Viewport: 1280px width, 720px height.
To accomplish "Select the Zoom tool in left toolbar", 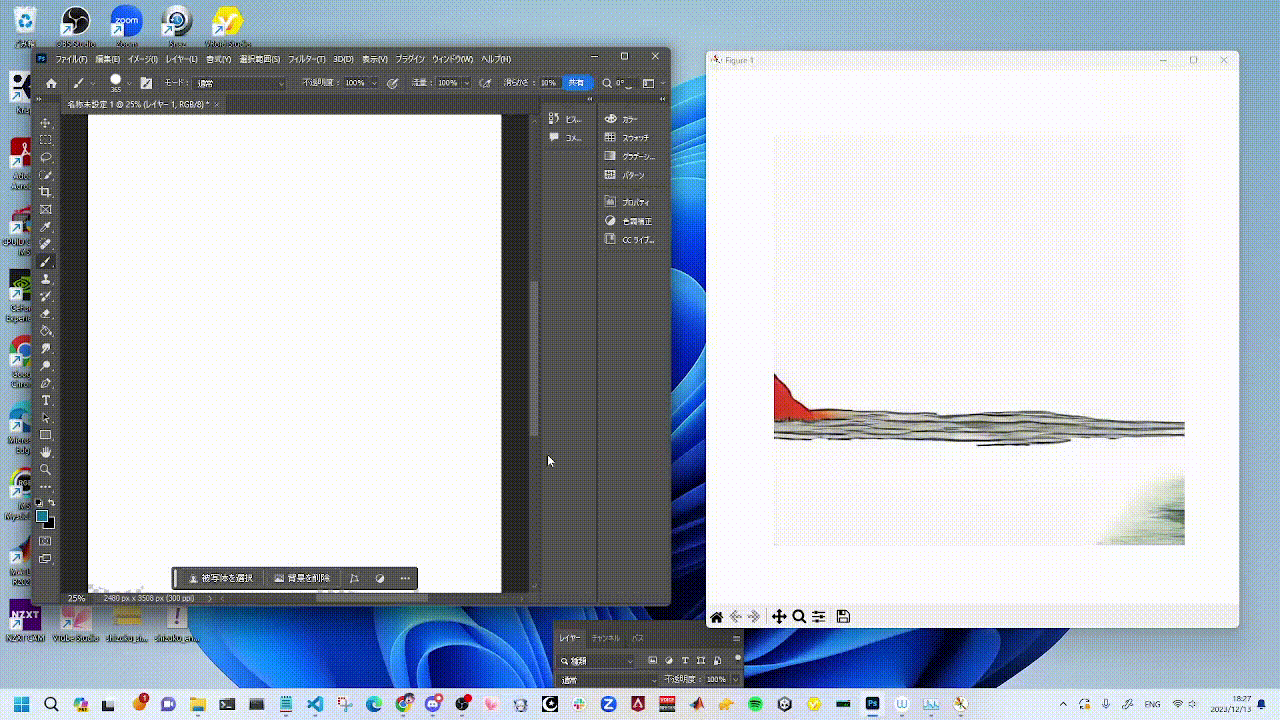I will [x=46, y=470].
